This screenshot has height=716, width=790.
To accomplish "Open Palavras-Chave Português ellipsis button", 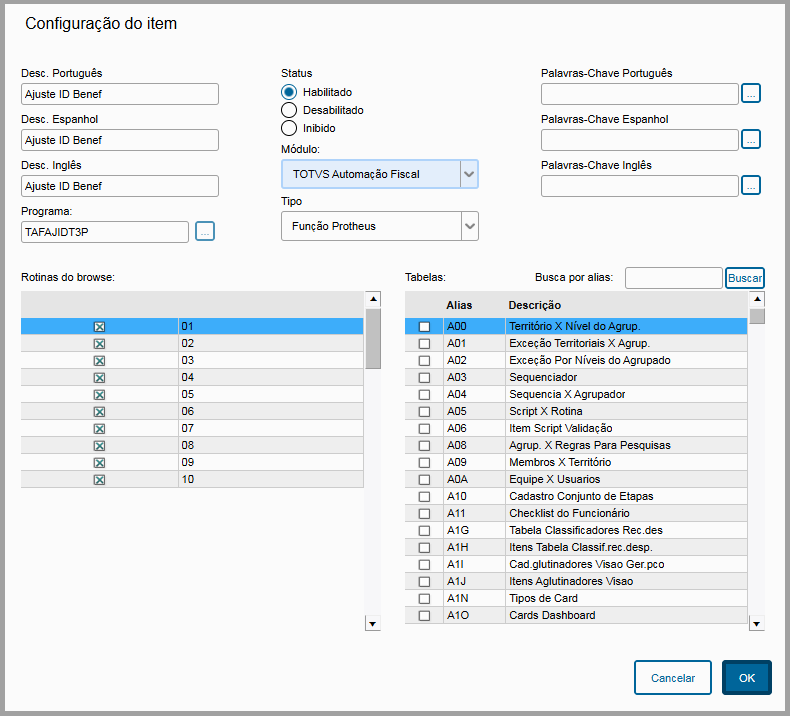I will pos(751,94).
